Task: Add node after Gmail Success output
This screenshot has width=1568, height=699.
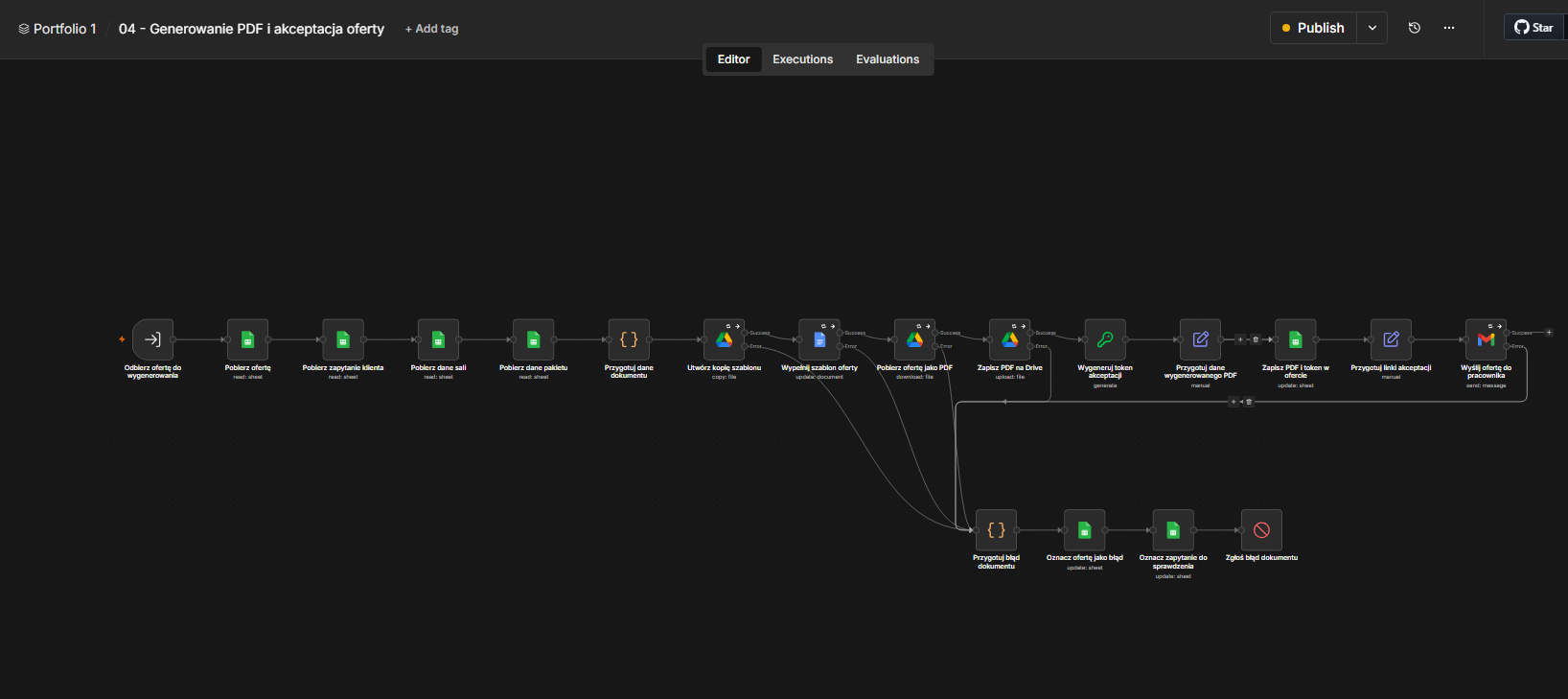Action: click(x=1549, y=333)
